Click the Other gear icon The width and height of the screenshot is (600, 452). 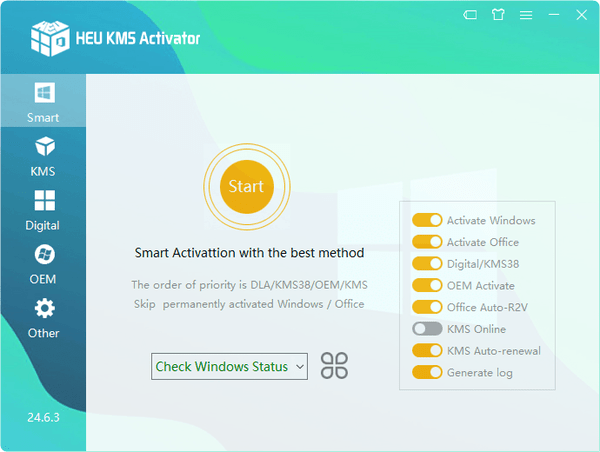(x=44, y=308)
